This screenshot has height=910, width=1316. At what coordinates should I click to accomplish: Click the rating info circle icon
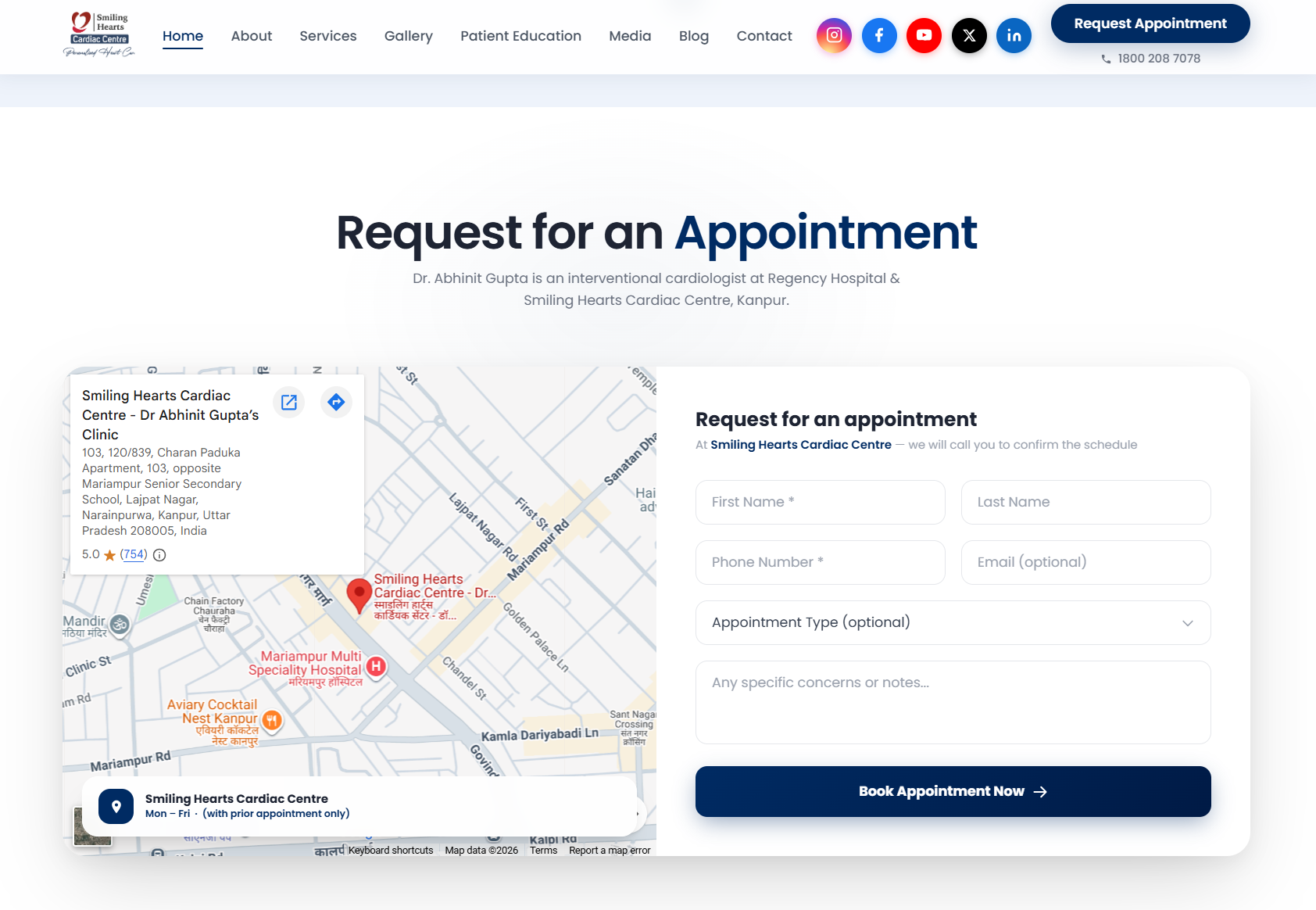pos(159,555)
